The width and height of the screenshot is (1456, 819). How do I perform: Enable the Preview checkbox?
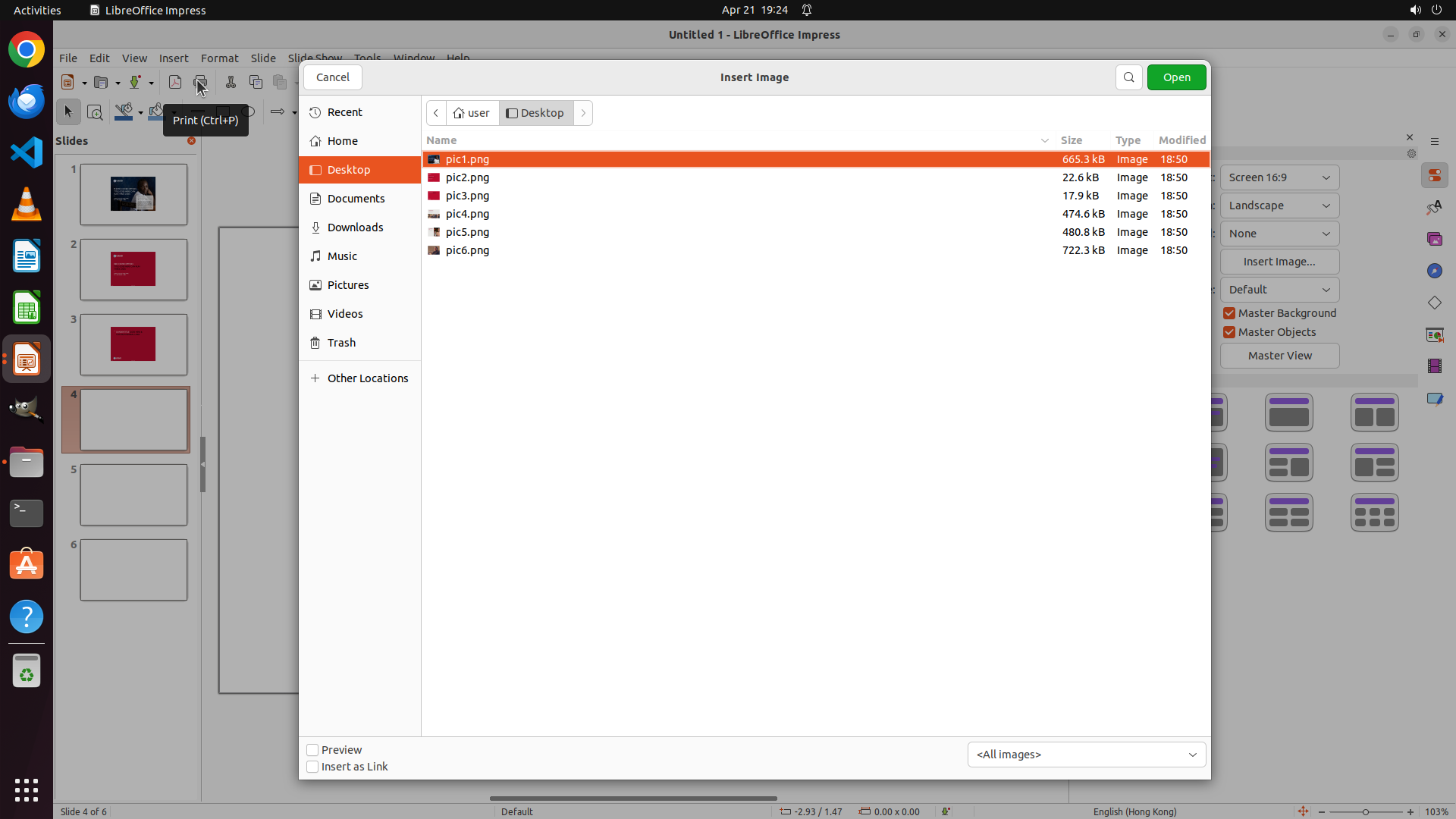[312, 750]
